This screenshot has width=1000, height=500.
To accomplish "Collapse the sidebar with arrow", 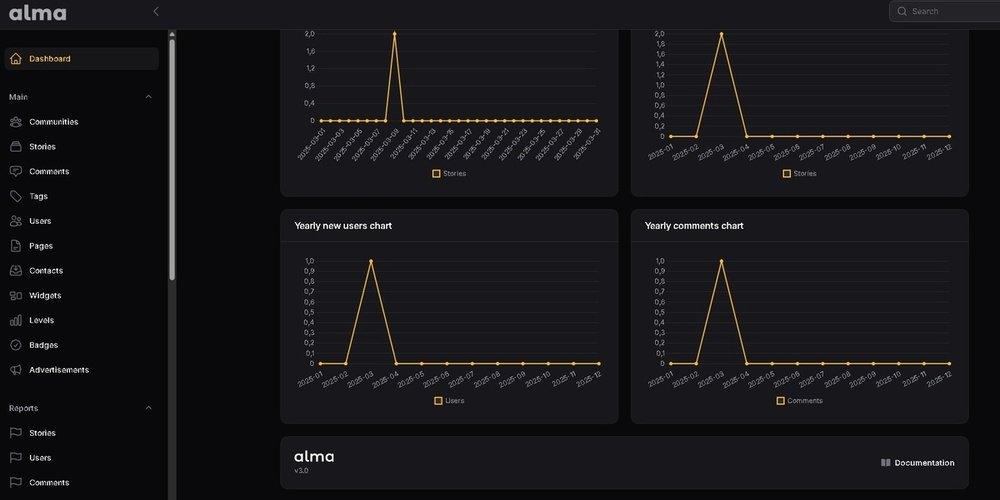I will coord(156,11).
